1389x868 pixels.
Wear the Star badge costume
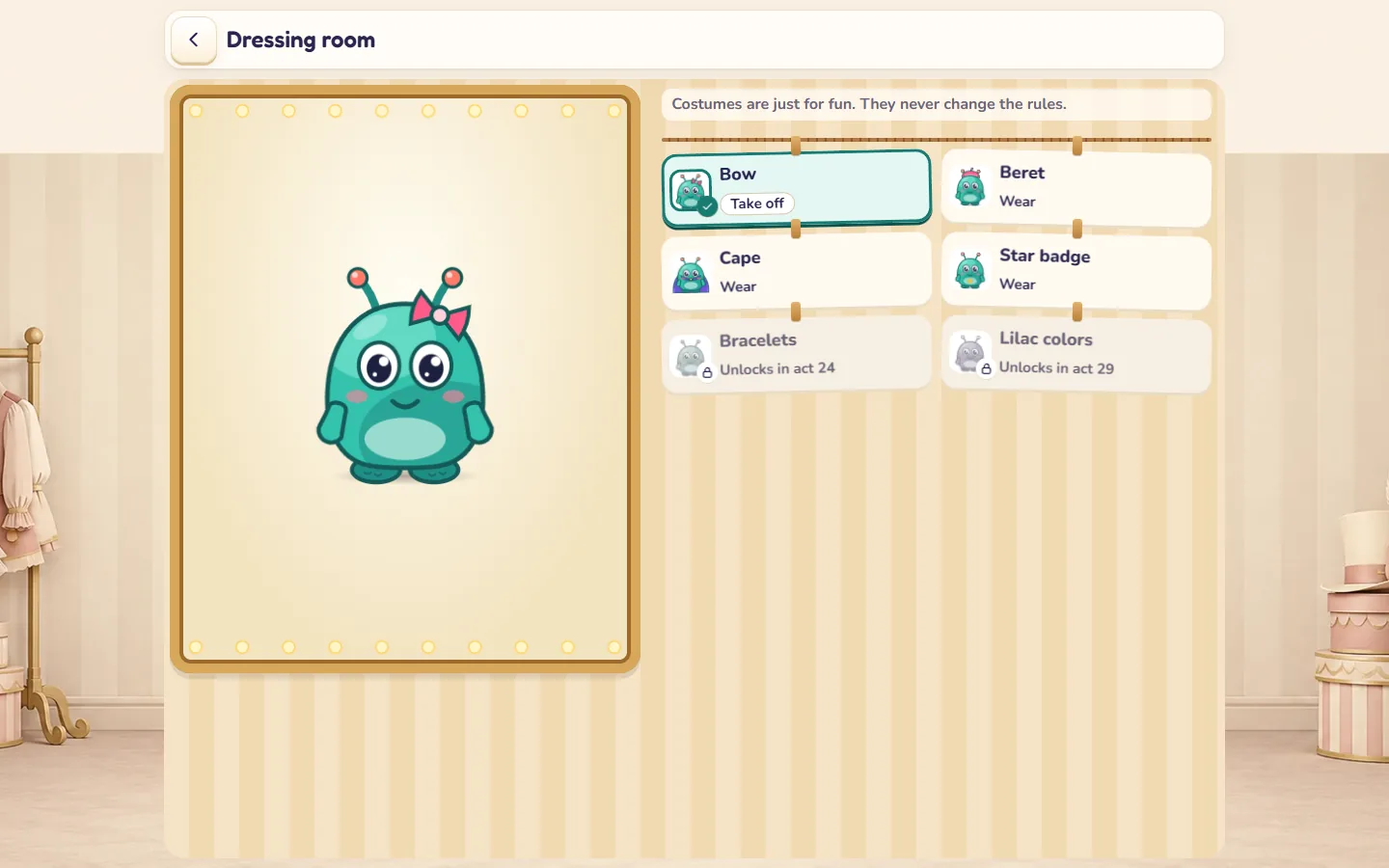click(x=1018, y=285)
